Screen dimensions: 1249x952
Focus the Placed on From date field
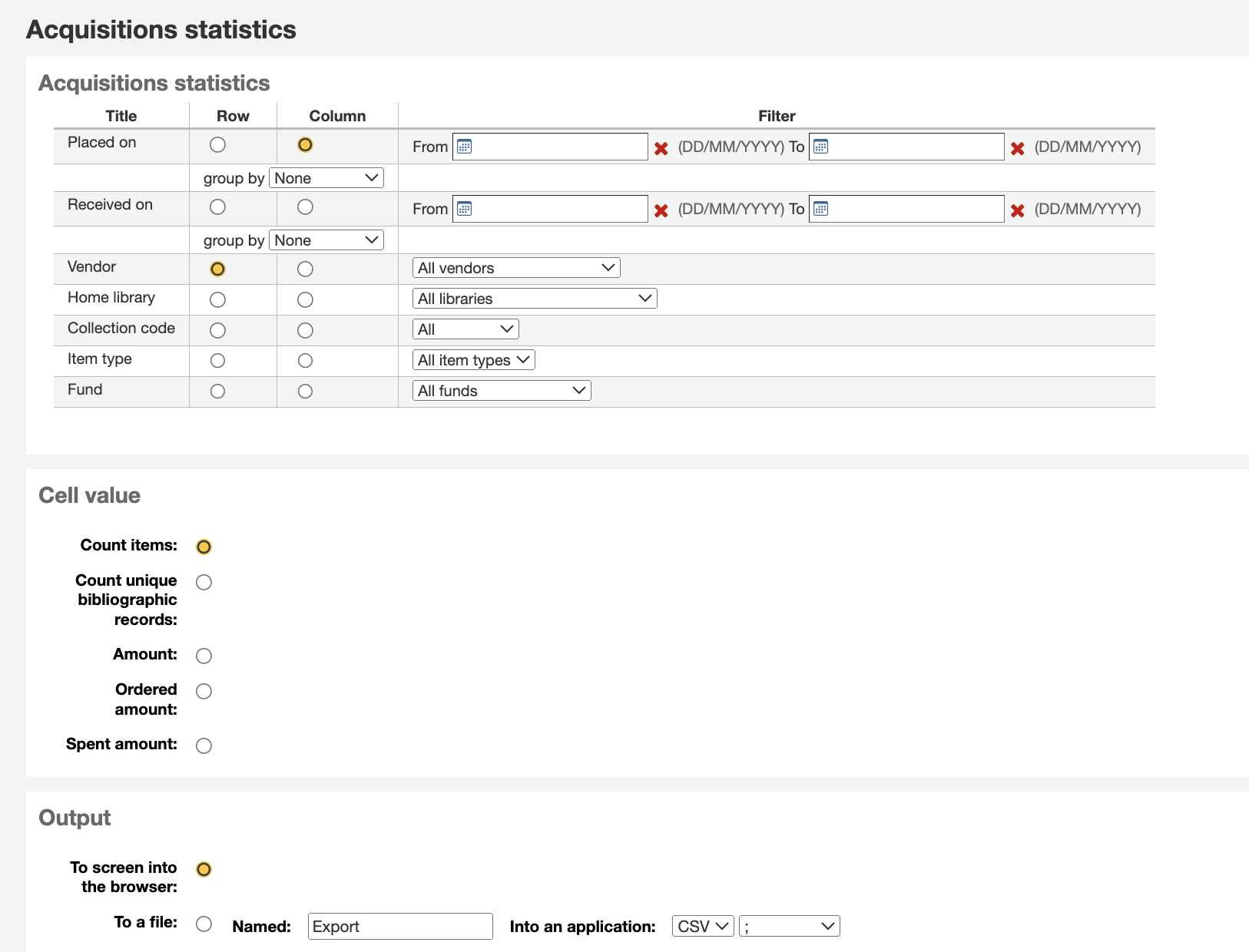tap(550, 147)
